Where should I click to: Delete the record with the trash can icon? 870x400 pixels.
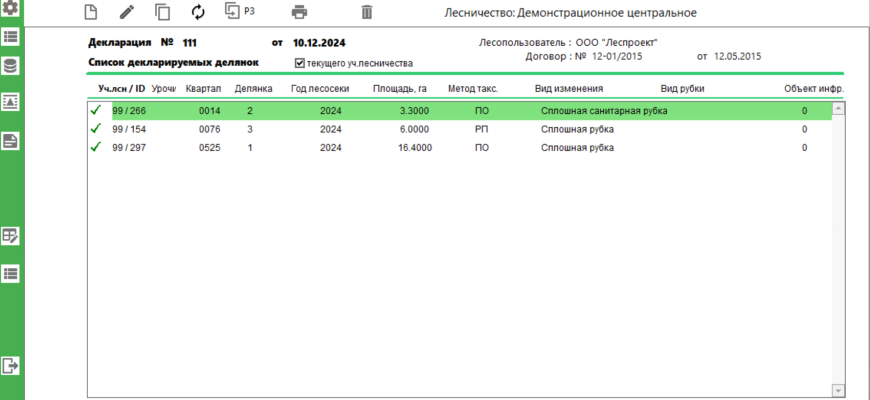pyautogui.click(x=366, y=13)
